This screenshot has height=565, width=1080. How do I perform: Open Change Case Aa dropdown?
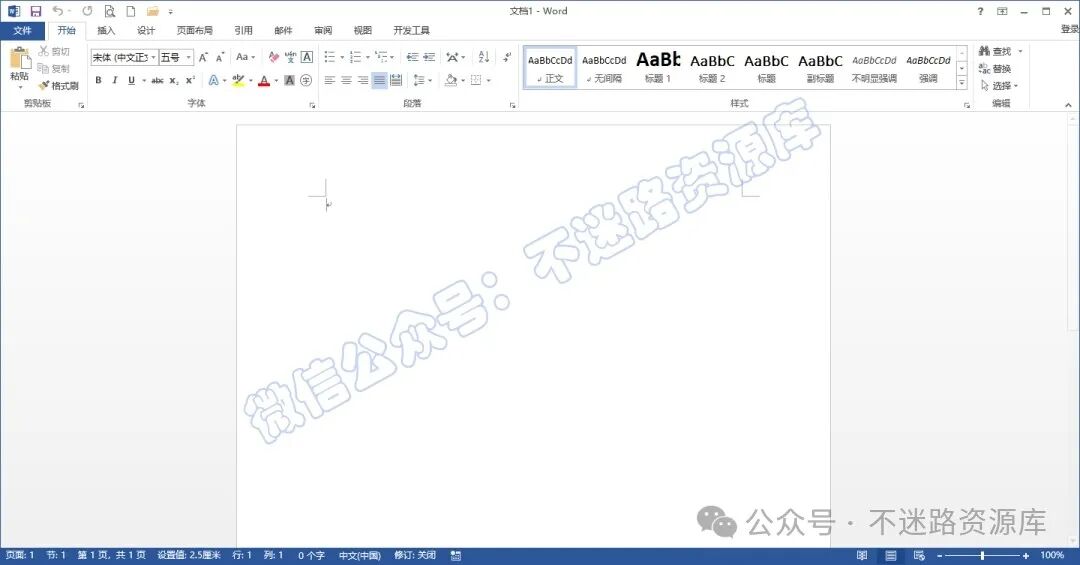[x=246, y=57]
